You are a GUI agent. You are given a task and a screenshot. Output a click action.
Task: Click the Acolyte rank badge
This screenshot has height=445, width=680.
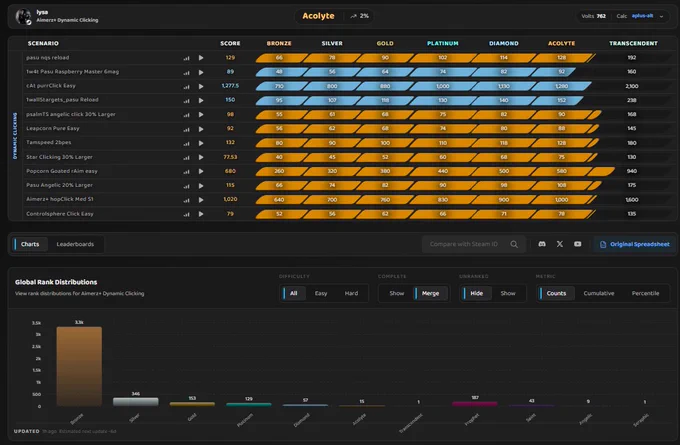pos(318,16)
